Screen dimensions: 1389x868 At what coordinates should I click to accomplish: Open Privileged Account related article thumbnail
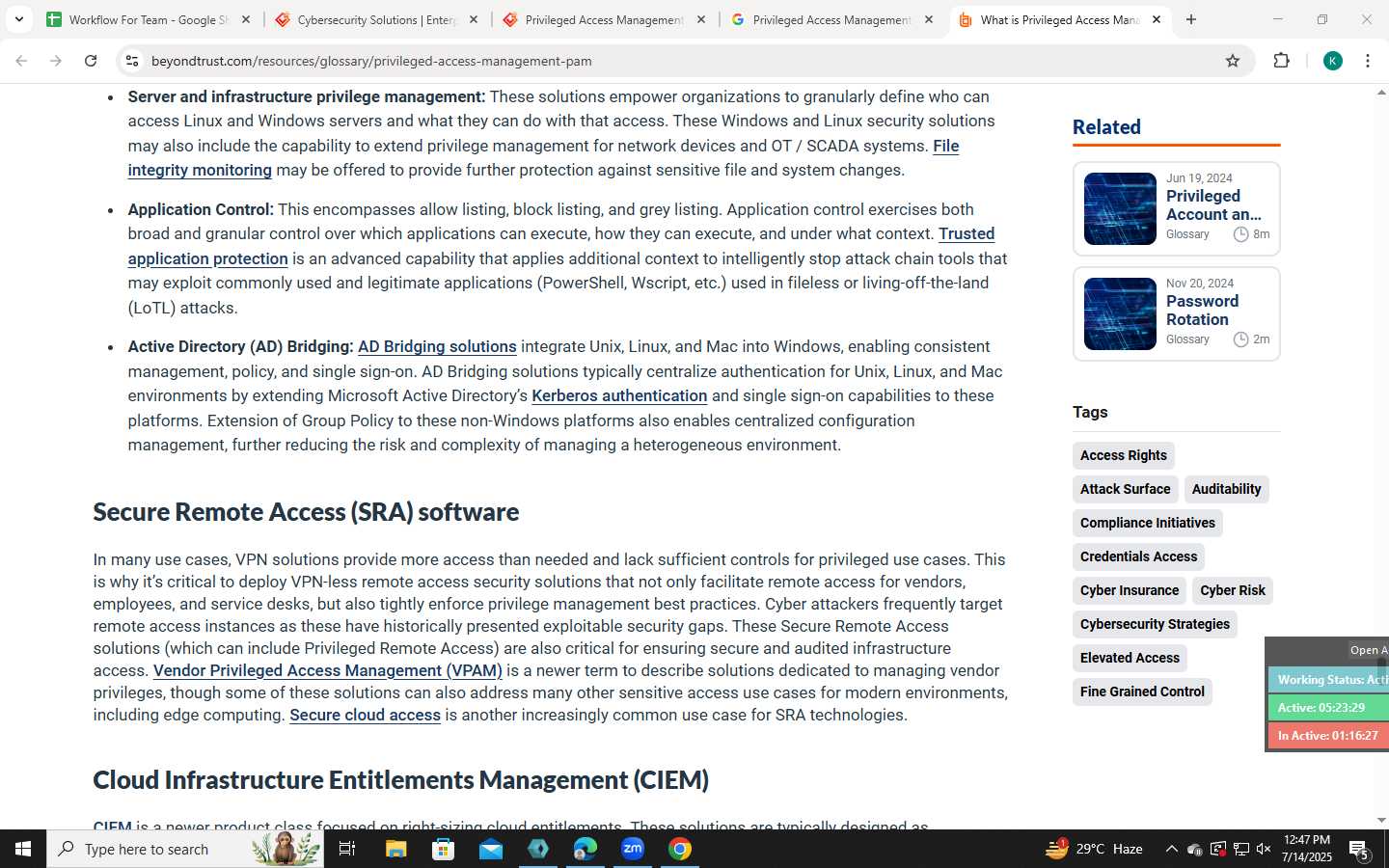pos(1120,208)
